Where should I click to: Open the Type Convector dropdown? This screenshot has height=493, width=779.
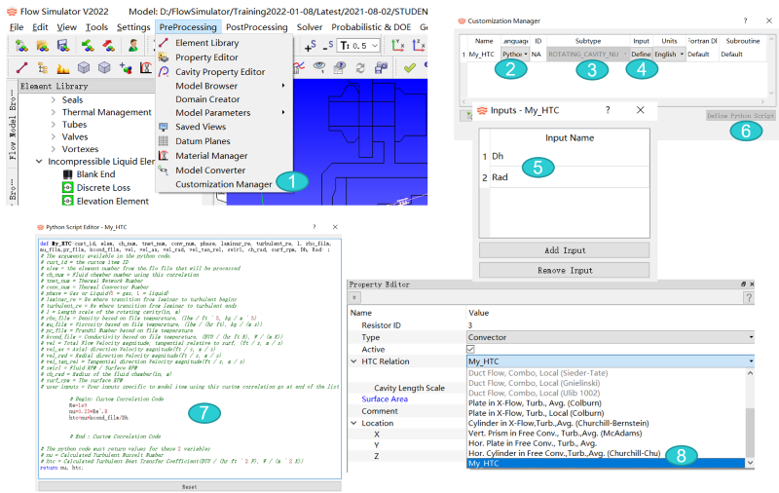tap(611, 337)
